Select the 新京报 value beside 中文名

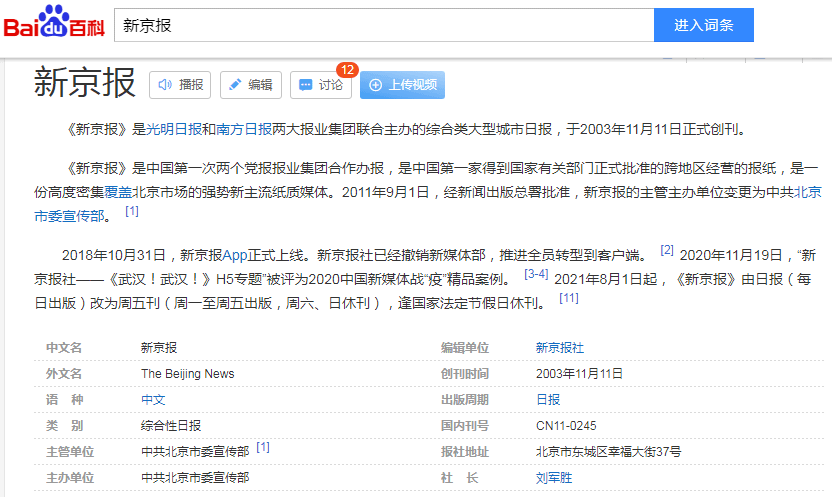159,347
